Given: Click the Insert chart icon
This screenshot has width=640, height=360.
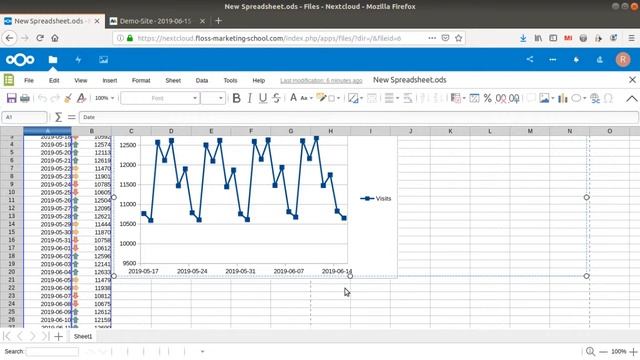Looking at the screenshot, I should click(563, 98).
